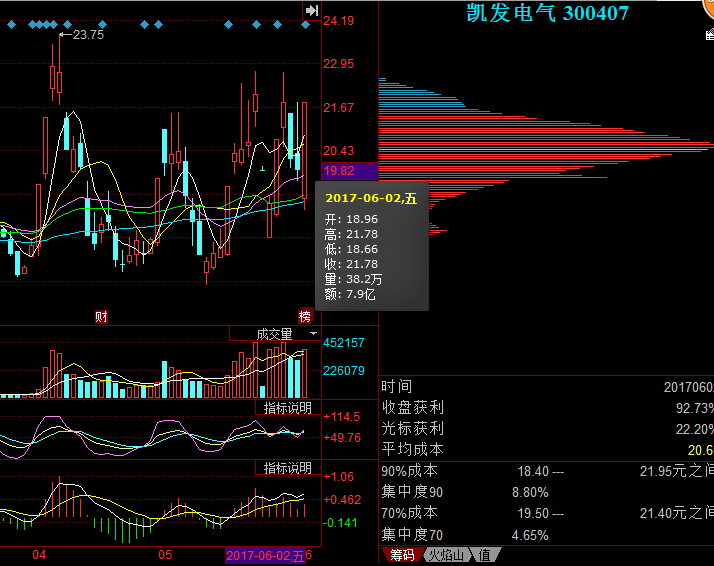Click the 23.75 high price label

pyautogui.click(x=88, y=35)
